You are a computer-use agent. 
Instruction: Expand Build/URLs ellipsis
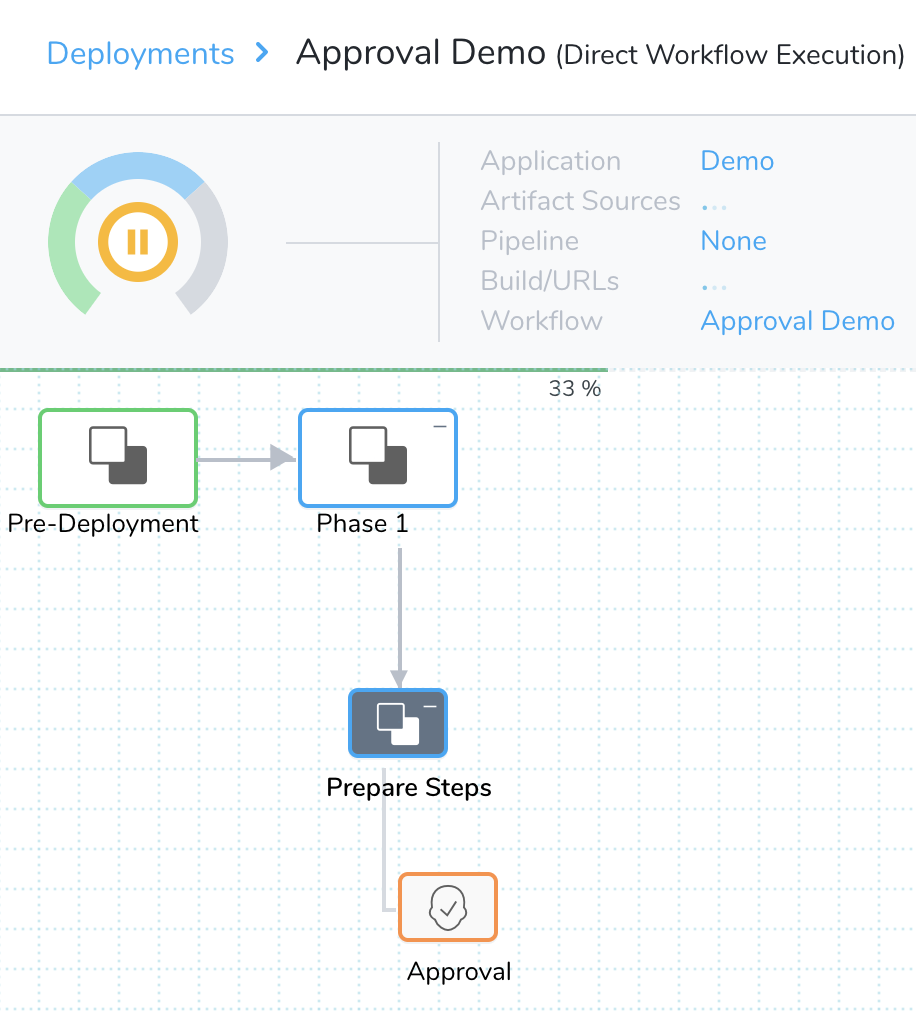pyautogui.click(x=714, y=286)
